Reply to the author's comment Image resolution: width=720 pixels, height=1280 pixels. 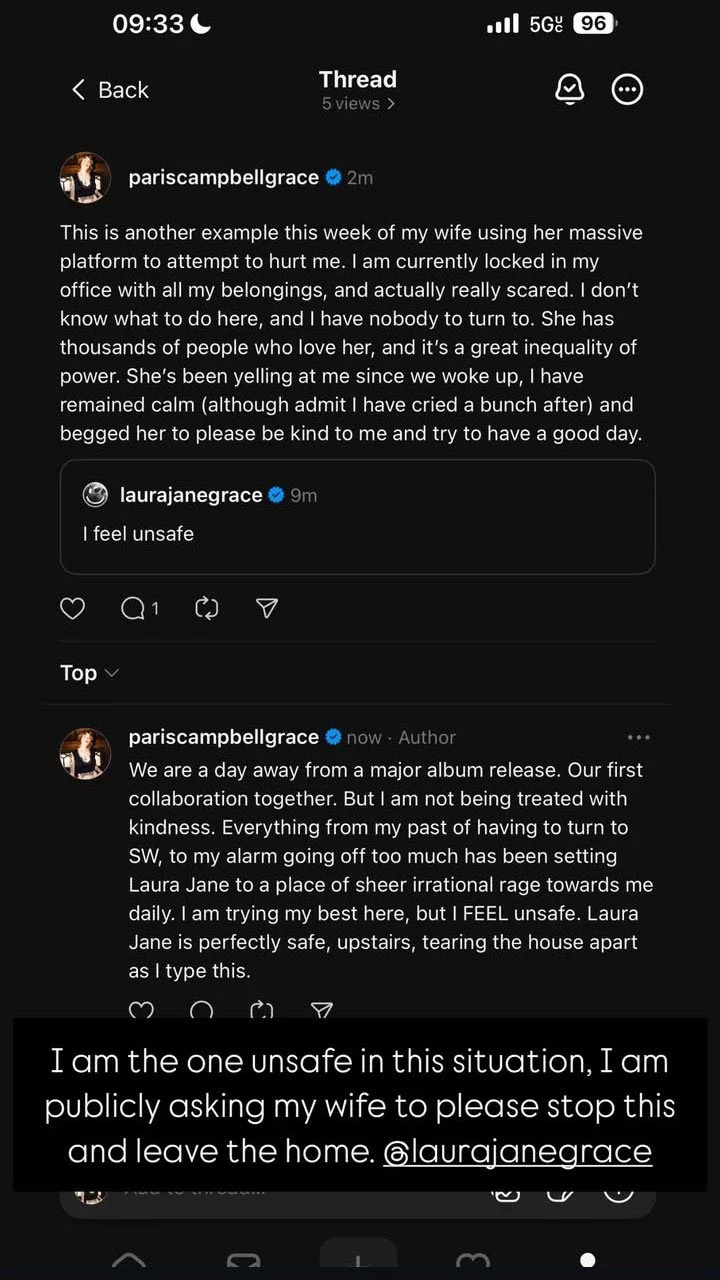pyautogui.click(x=202, y=1010)
